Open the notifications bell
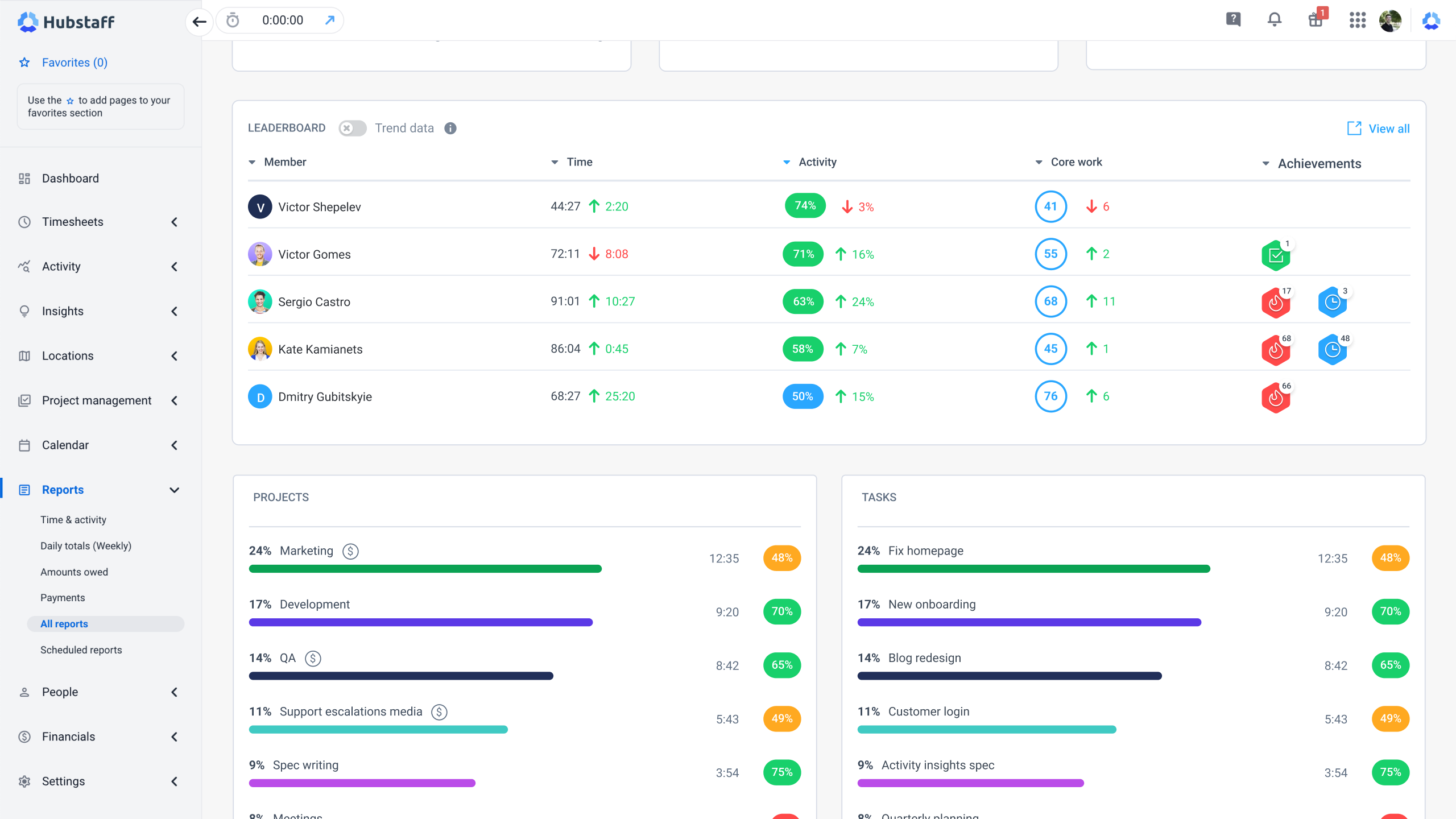The height and width of the screenshot is (819, 1456). [1275, 20]
